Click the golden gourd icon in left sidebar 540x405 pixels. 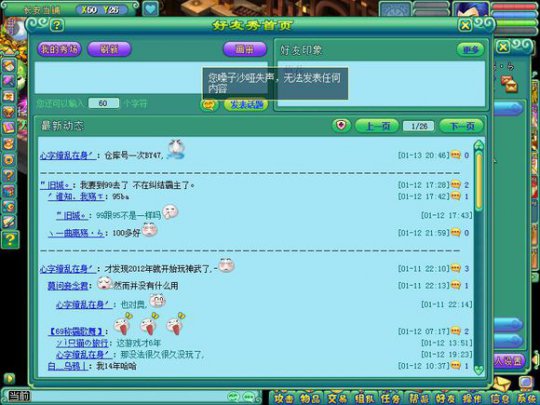(x=9, y=143)
